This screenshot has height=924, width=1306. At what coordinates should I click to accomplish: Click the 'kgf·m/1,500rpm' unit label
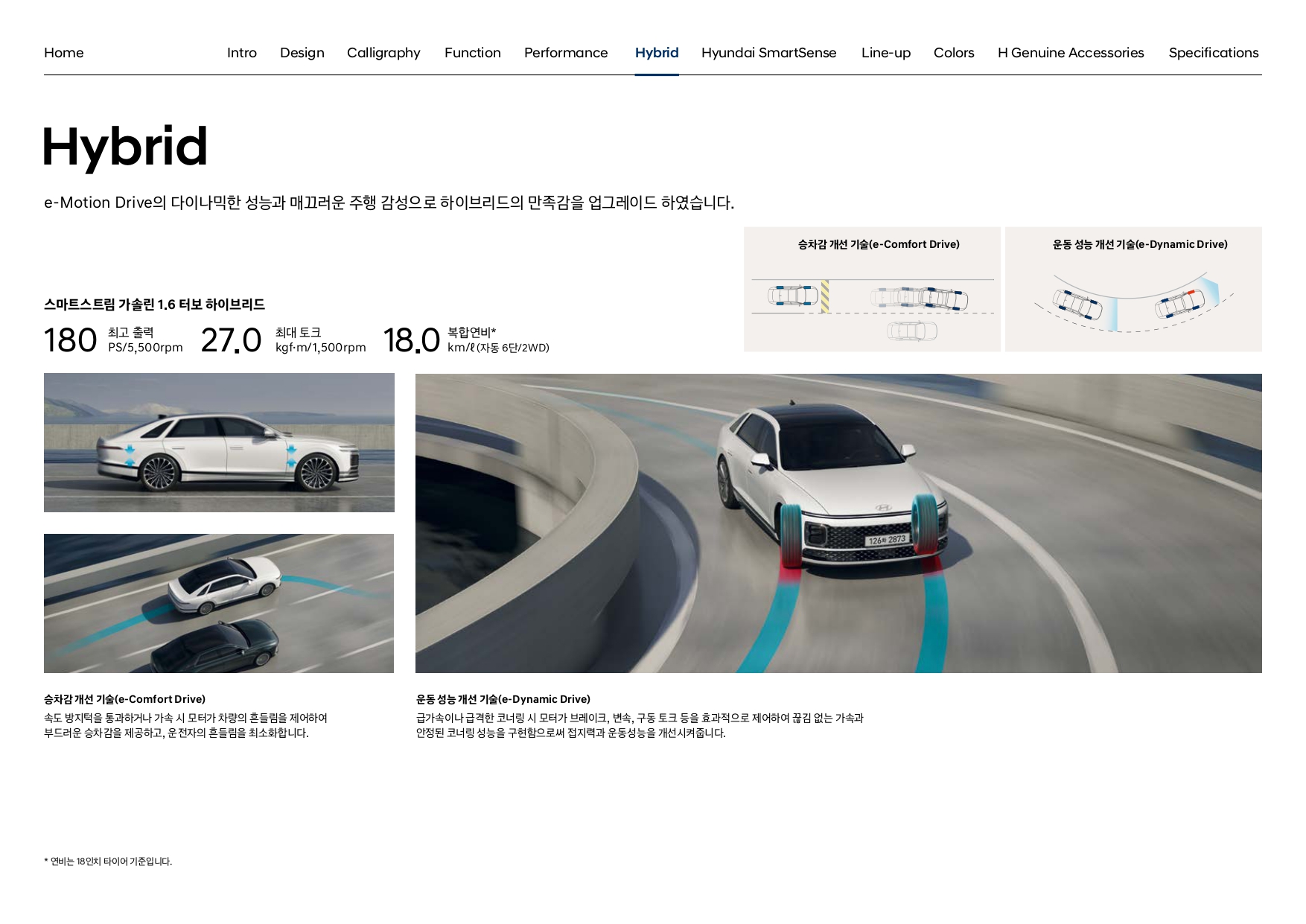click(x=321, y=348)
